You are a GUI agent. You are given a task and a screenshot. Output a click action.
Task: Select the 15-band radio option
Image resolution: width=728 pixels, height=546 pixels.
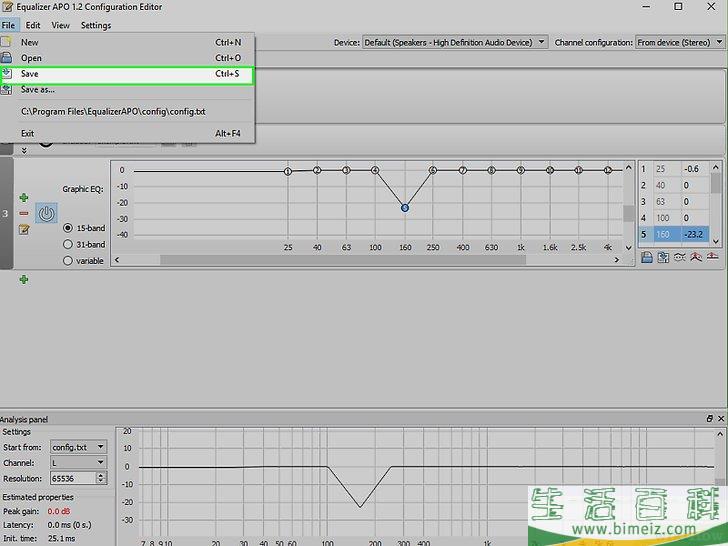[x=68, y=227]
